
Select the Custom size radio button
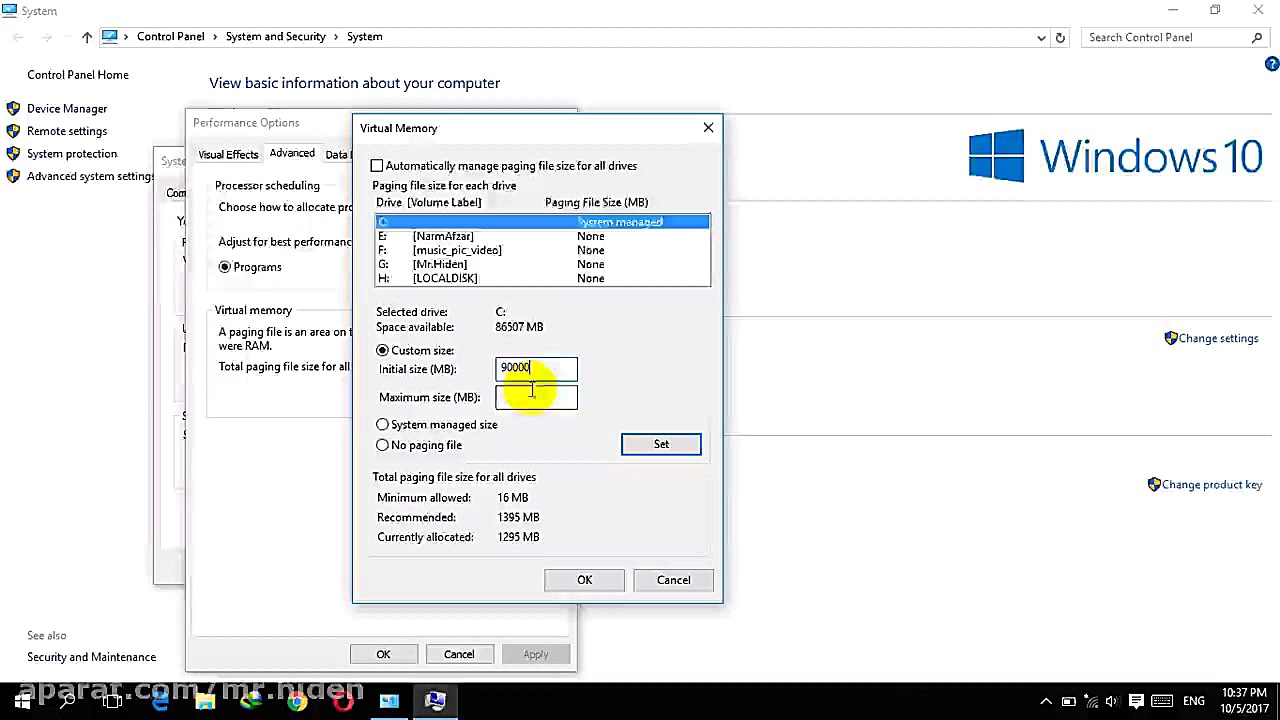382,351
